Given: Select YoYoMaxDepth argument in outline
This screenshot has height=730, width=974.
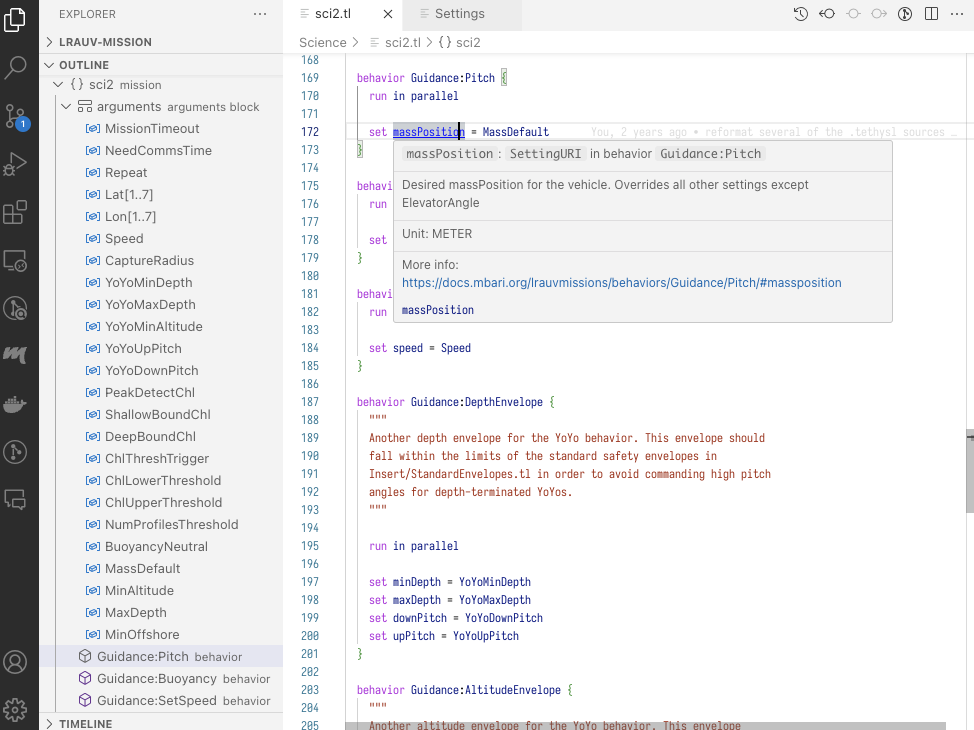Looking at the screenshot, I should pyautogui.click(x=150, y=305).
